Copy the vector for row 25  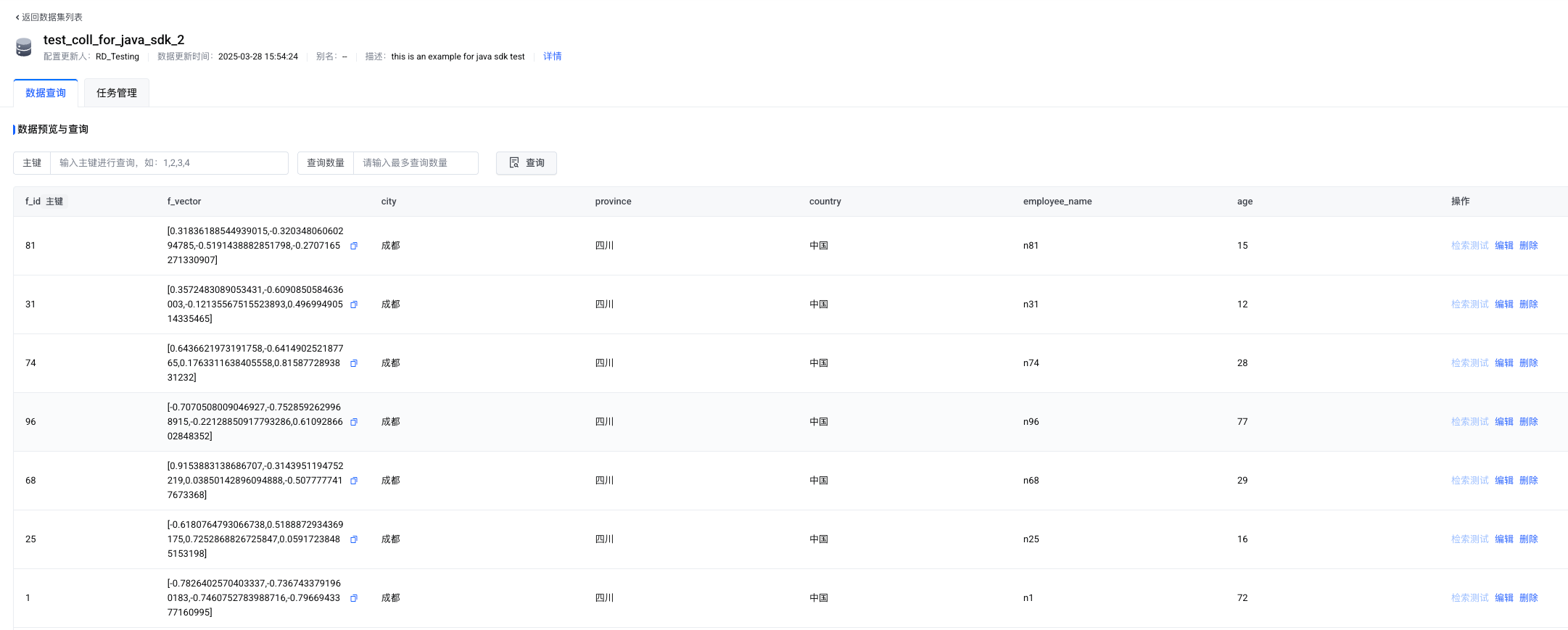pyautogui.click(x=354, y=539)
